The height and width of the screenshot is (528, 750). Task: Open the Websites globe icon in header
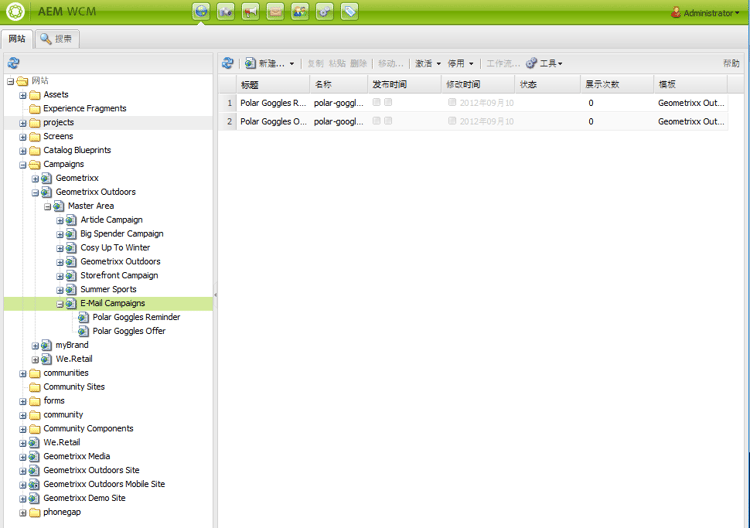[201, 11]
